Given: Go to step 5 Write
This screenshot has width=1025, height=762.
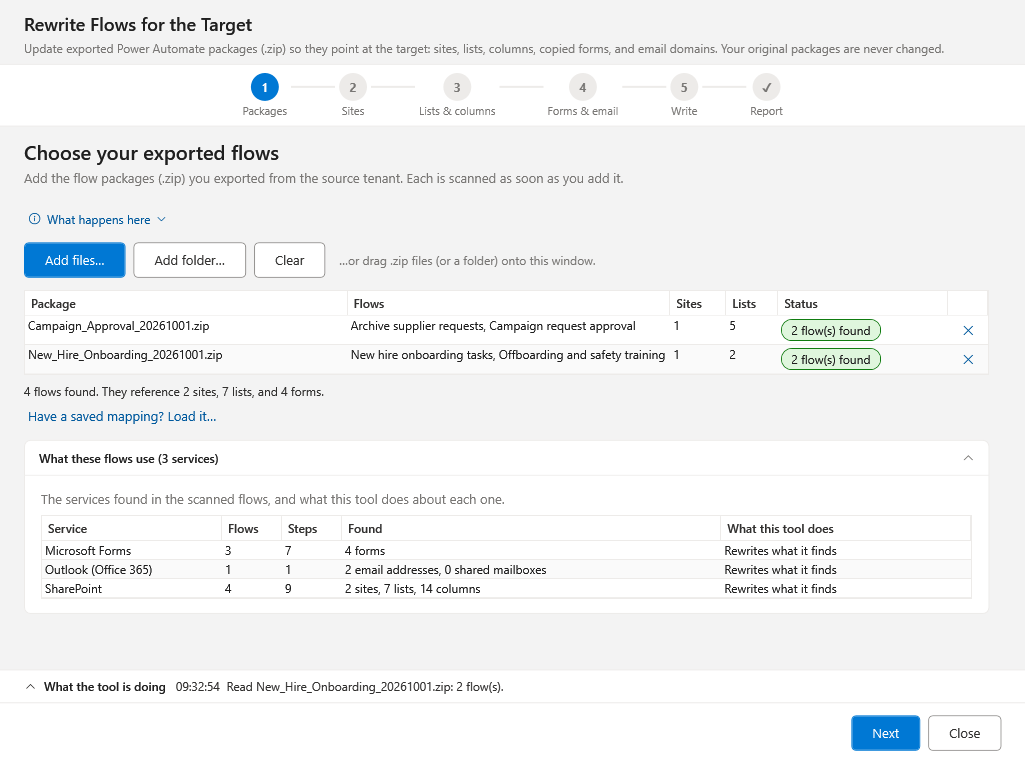Looking at the screenshot, I should pos(684,87).
